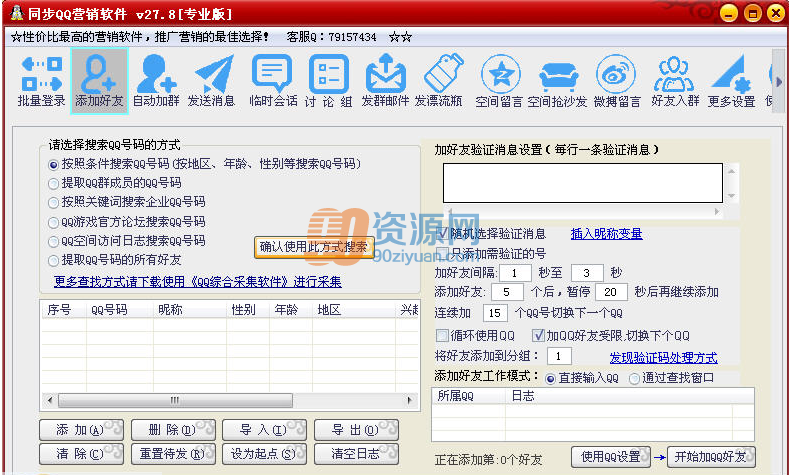789x475 pixels.
Task: Open the 发群邮件 group mail tool
Action: click(x=385, y=82)
